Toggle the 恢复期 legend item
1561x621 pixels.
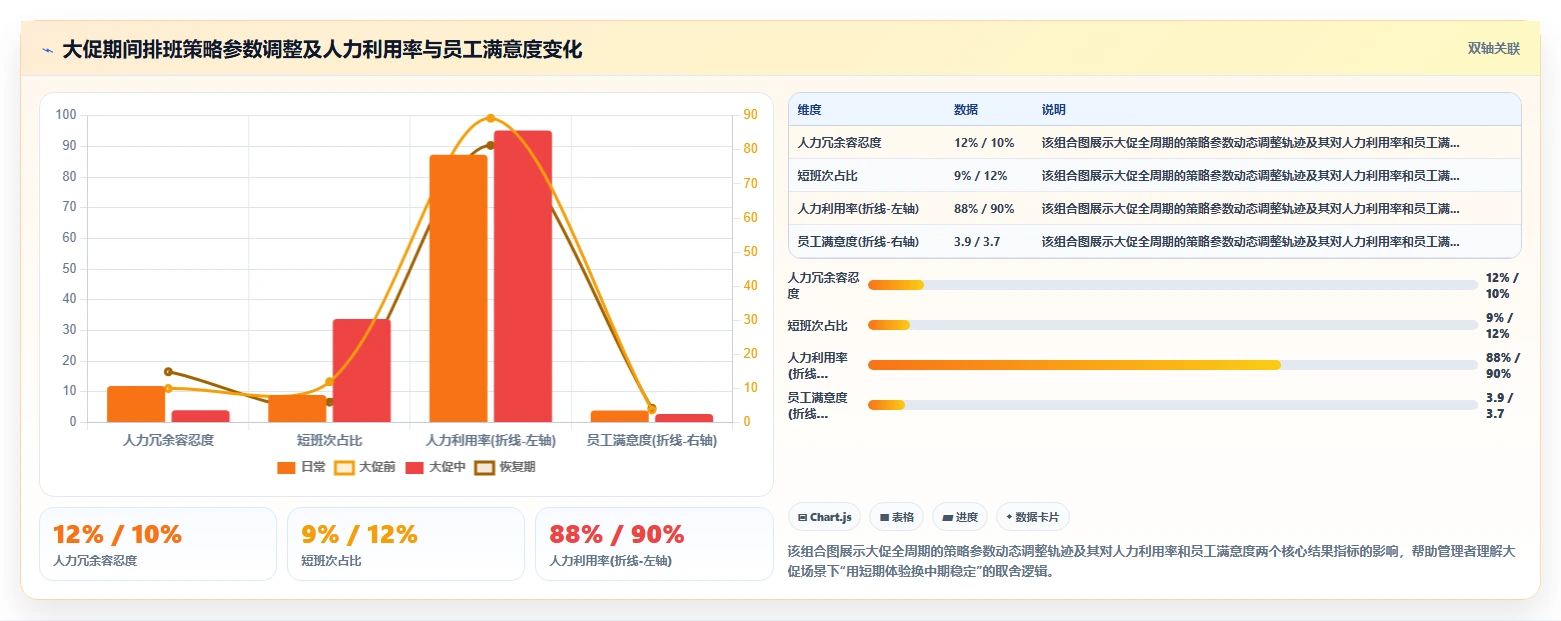506,467
